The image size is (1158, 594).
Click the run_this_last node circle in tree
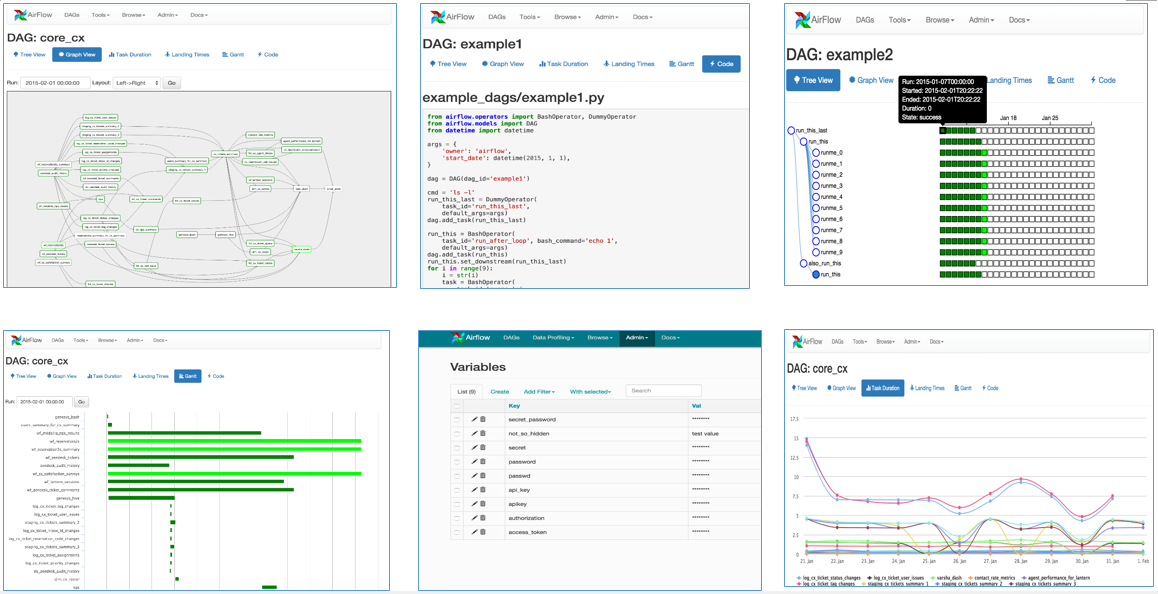pyautogui.click(x=792, y=130)
